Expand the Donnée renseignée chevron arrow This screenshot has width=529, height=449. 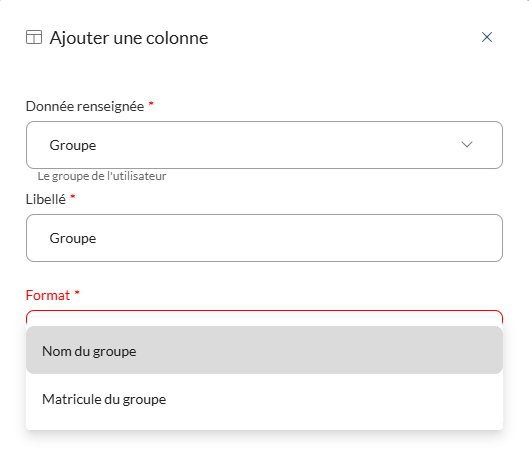[x=467, y=145]
